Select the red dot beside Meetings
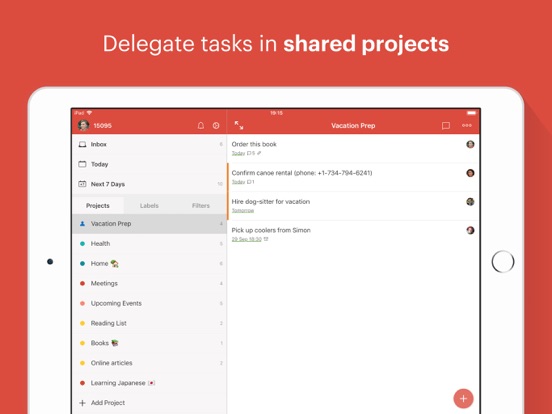 [82, 283]
